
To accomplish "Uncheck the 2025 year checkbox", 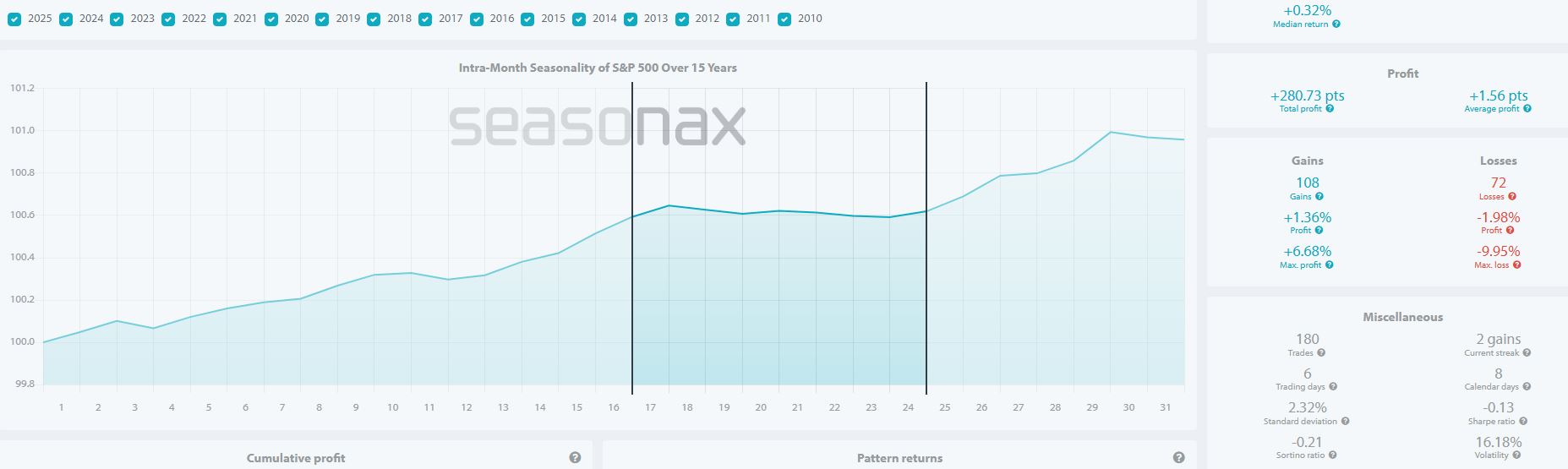I will pyautogui.click(x=14, y=19).
